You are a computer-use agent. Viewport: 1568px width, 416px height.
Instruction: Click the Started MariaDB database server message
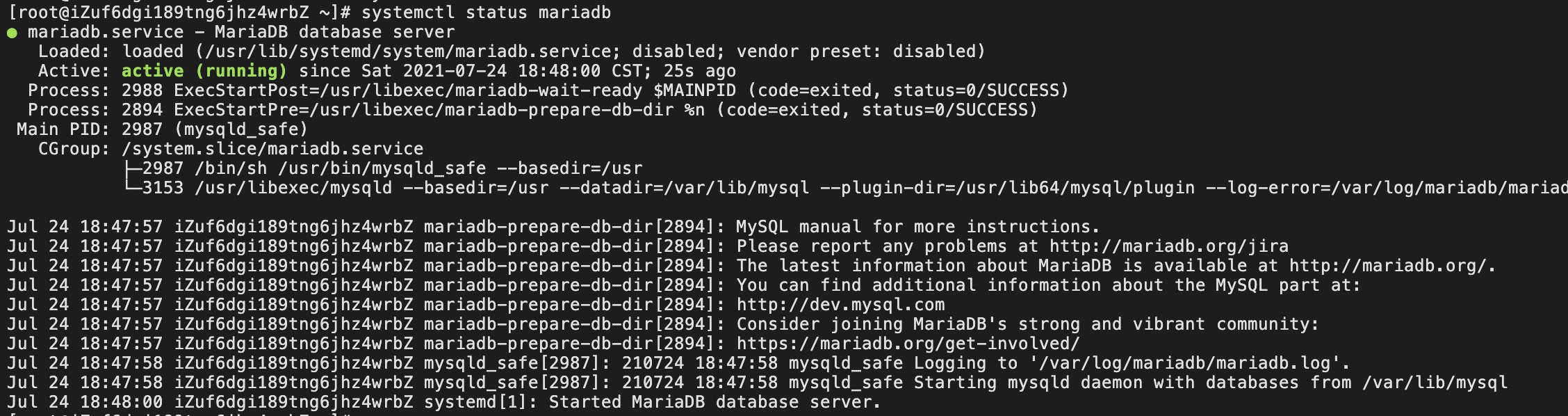click(x=714, y=402)
